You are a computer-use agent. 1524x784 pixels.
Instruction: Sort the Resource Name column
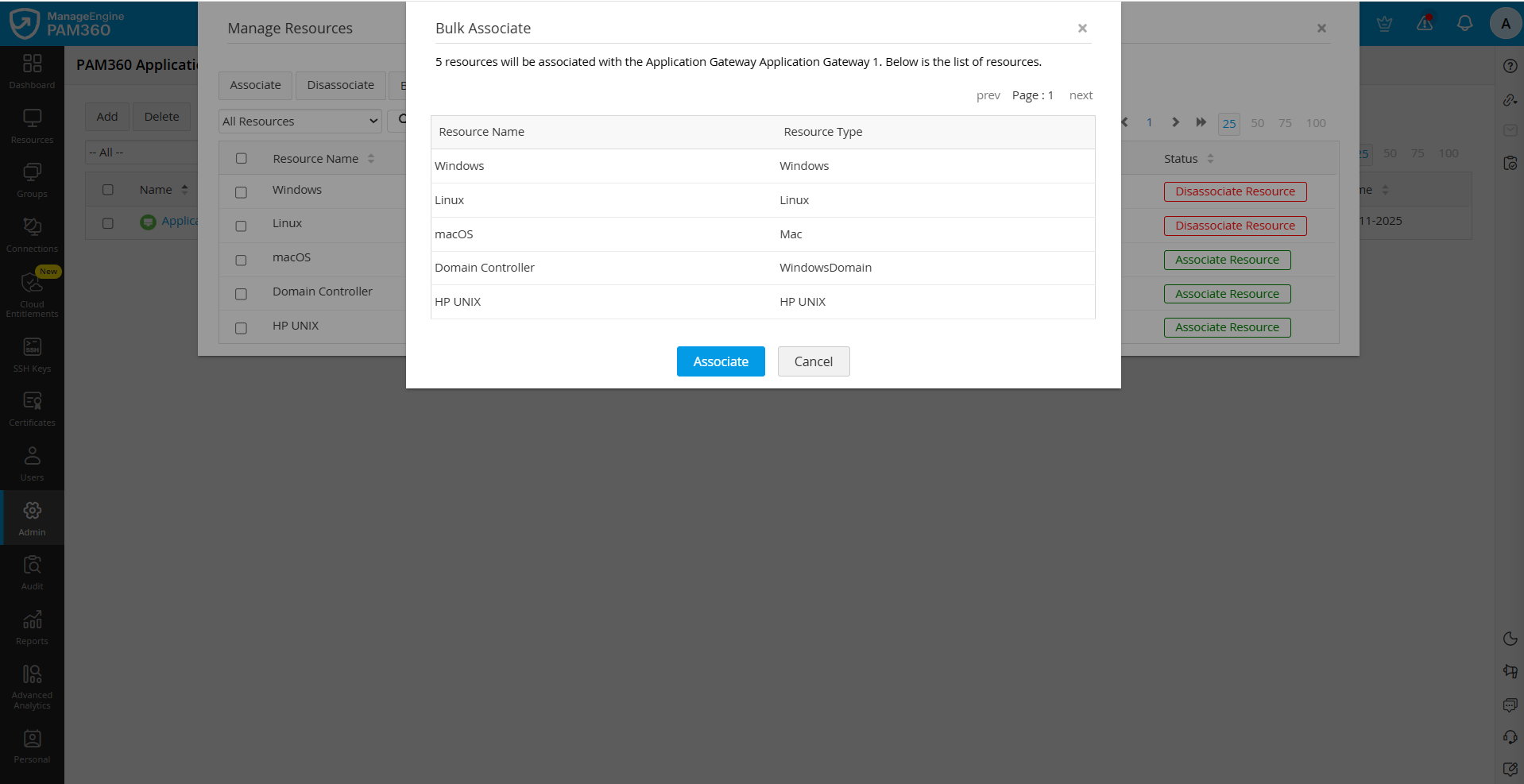[x=371, y=159]
